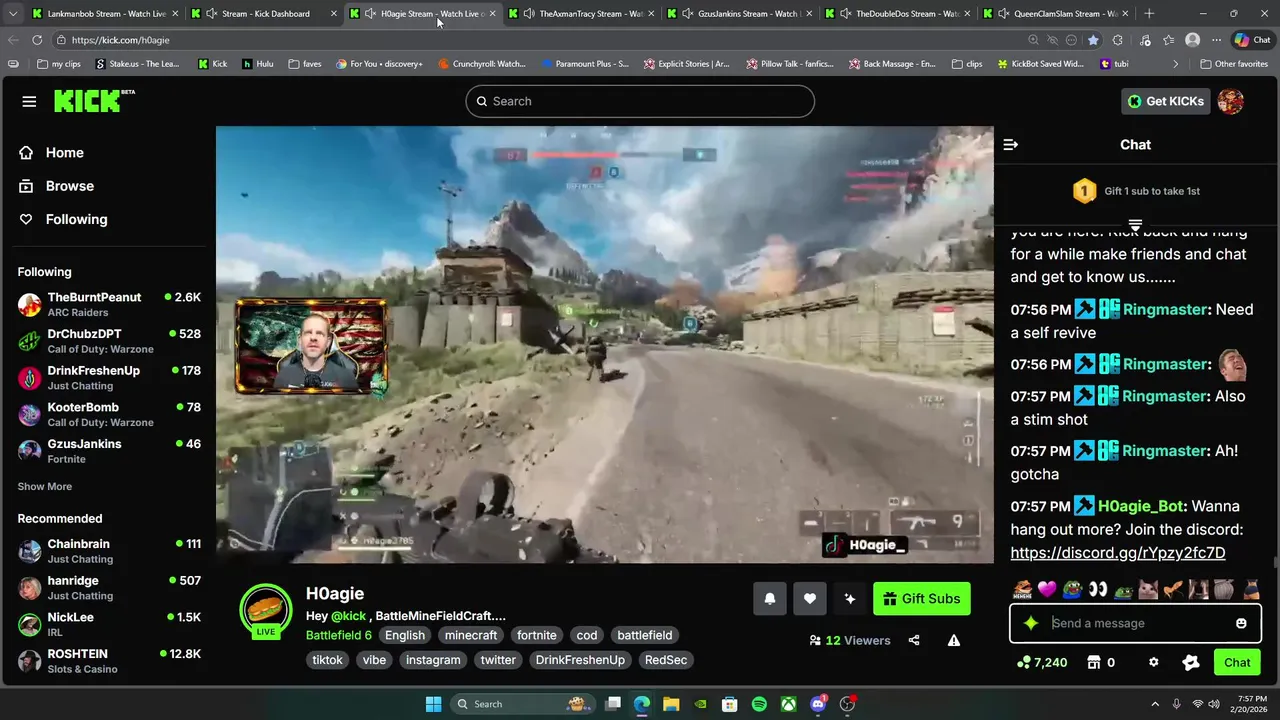Insert the pink heart emote
Image resolution: width=1280 pixels, height=720 pixels.
pyautogui.click(x=1047, y=590)
